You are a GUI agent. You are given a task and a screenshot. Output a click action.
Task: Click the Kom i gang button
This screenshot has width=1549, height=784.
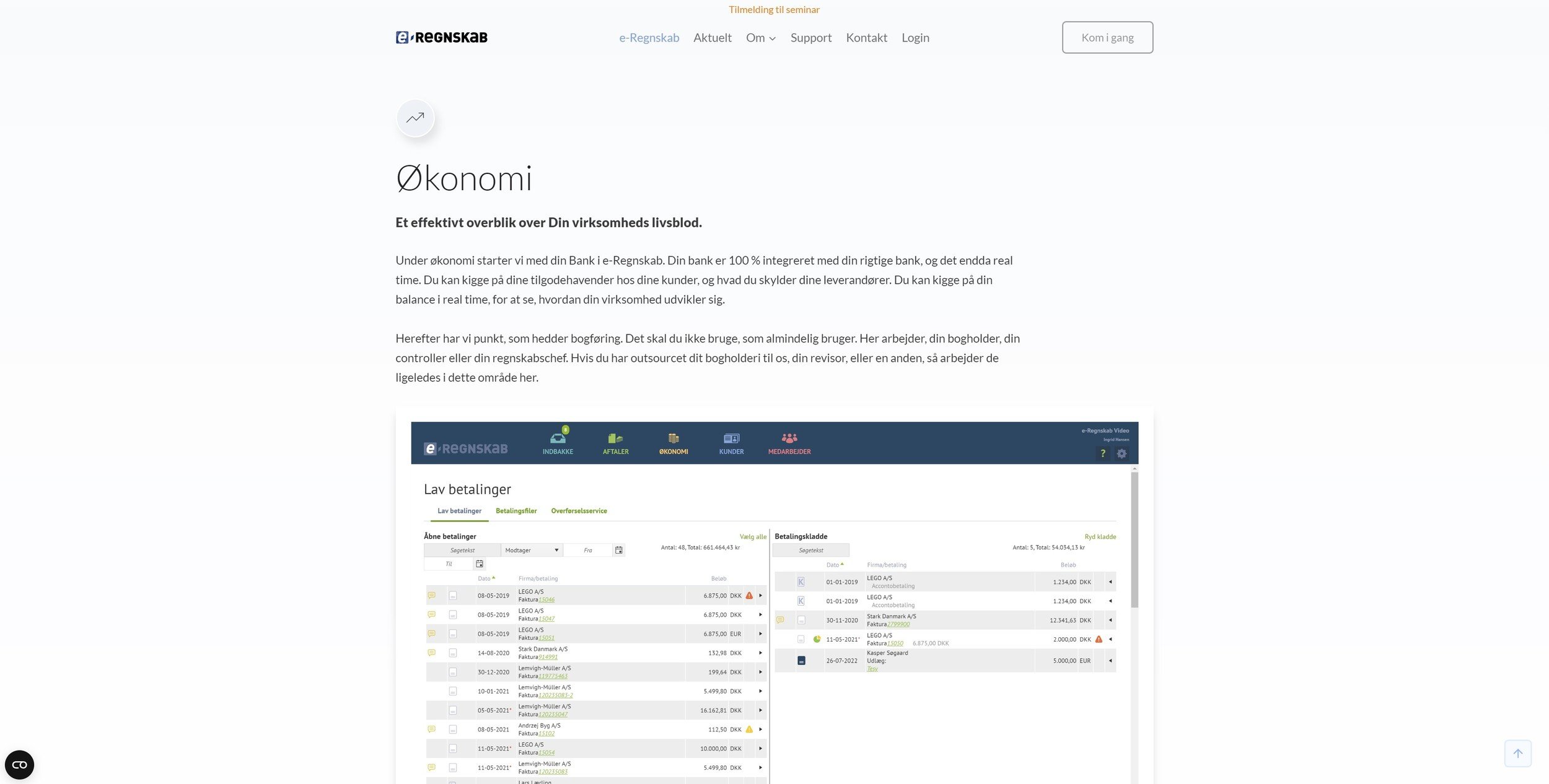click(1107, 38)
